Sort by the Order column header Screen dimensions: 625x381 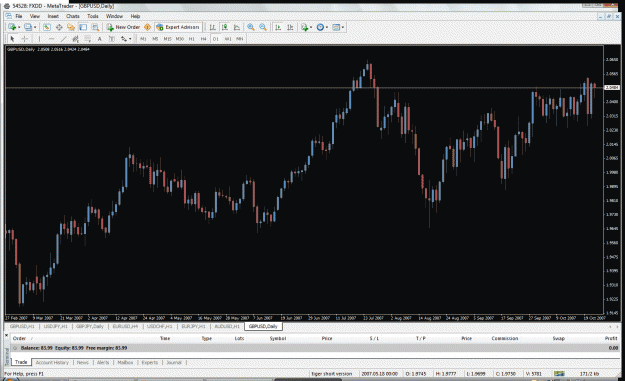pyautogui.click(x=19, y=338)
